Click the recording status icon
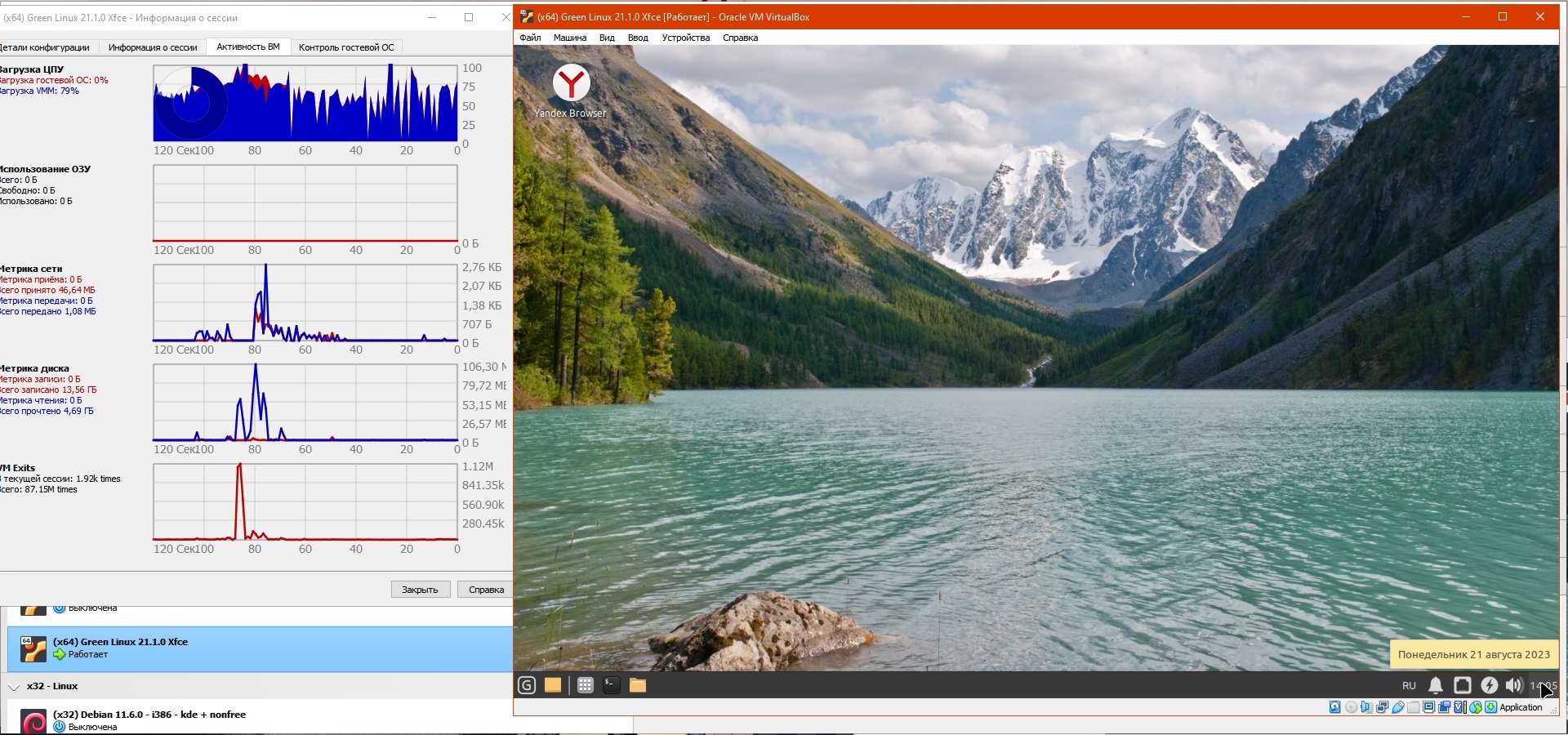The height and width of the screenshot is (735, 1568). click(1444, 707)
